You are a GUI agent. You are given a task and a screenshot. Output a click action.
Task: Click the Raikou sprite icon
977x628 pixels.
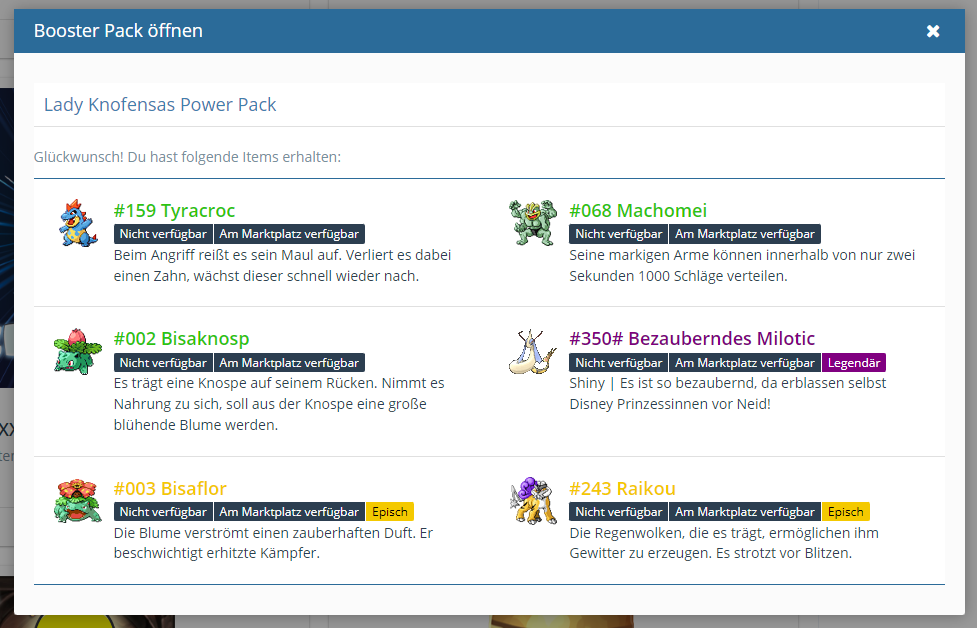[531, 501]
